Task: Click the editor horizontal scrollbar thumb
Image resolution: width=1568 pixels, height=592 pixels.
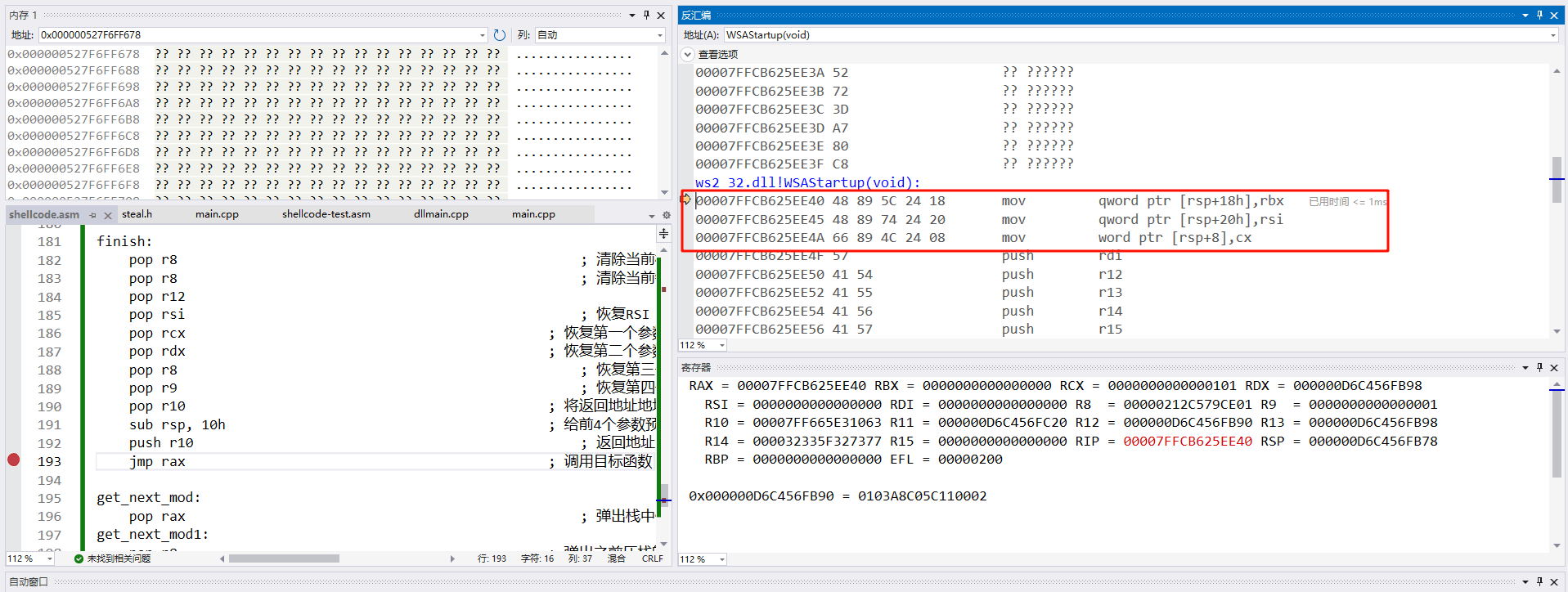Action: [284, 558]
